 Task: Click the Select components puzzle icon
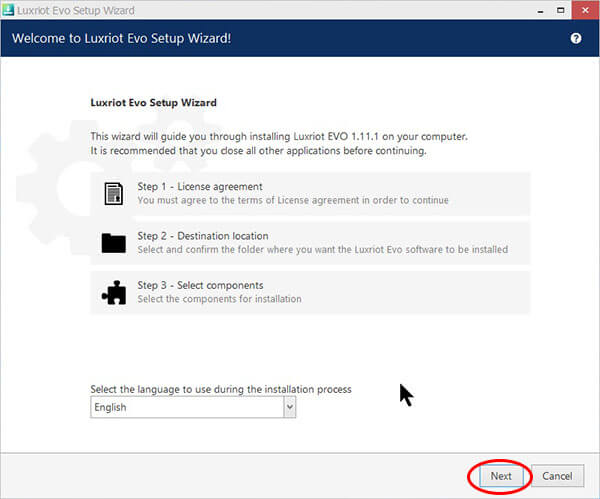[x=113, y=292]
